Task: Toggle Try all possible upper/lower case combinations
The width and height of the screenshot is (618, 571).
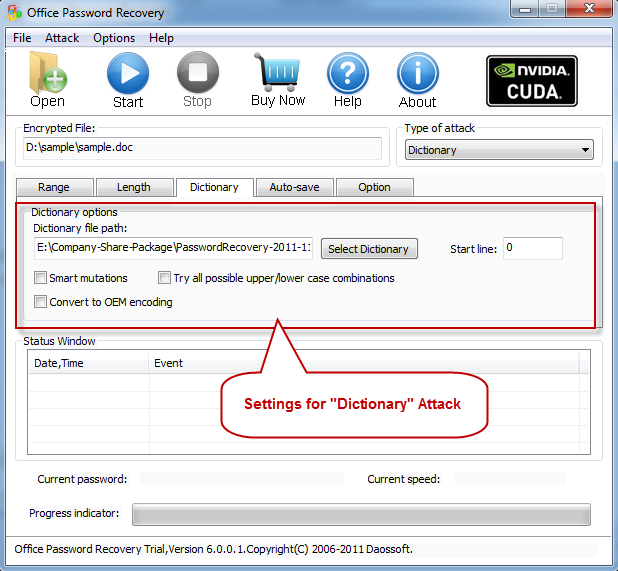Action: [x=164, y=278]
